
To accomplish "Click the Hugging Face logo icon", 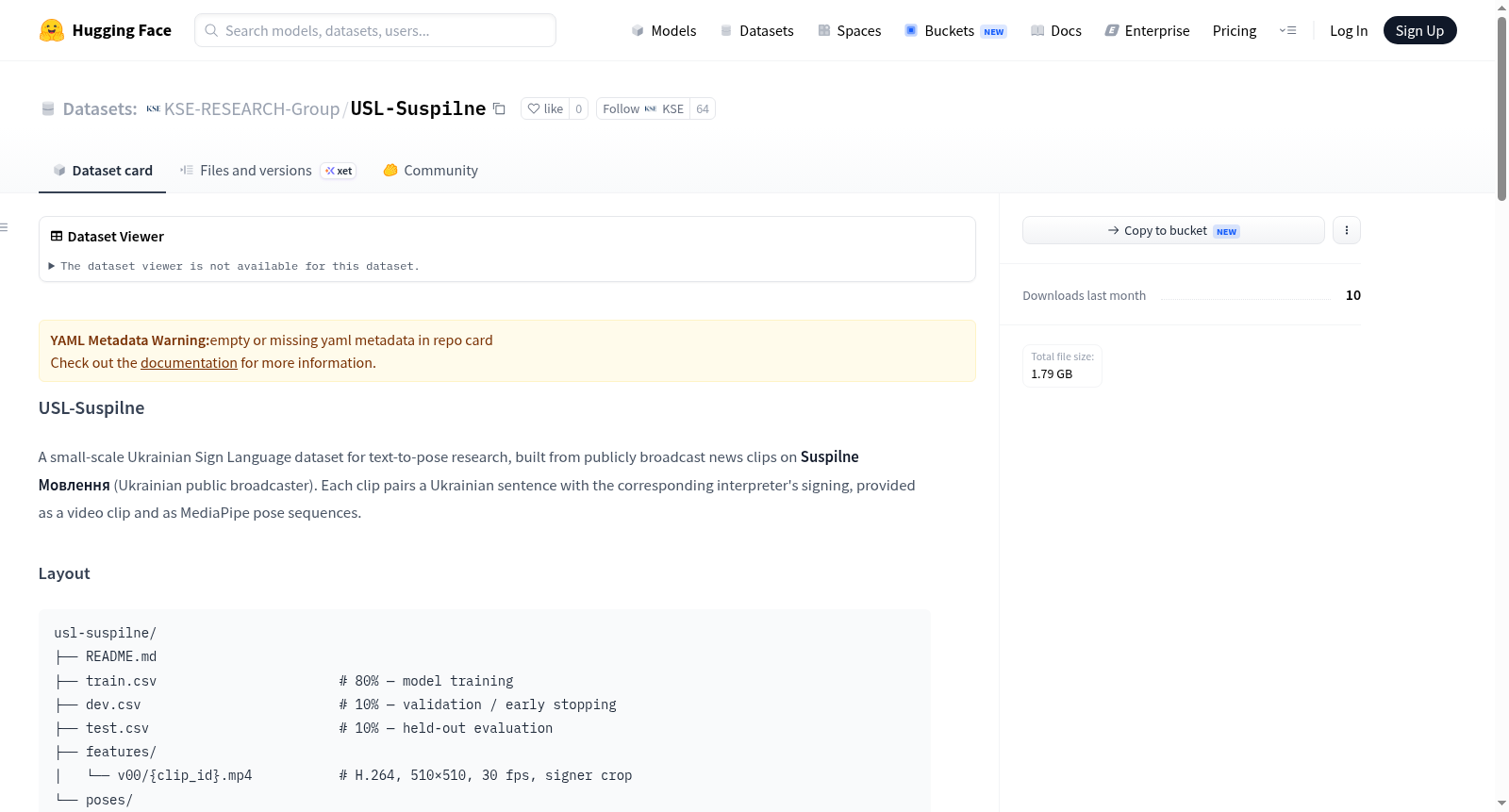I will click(52, 30).
